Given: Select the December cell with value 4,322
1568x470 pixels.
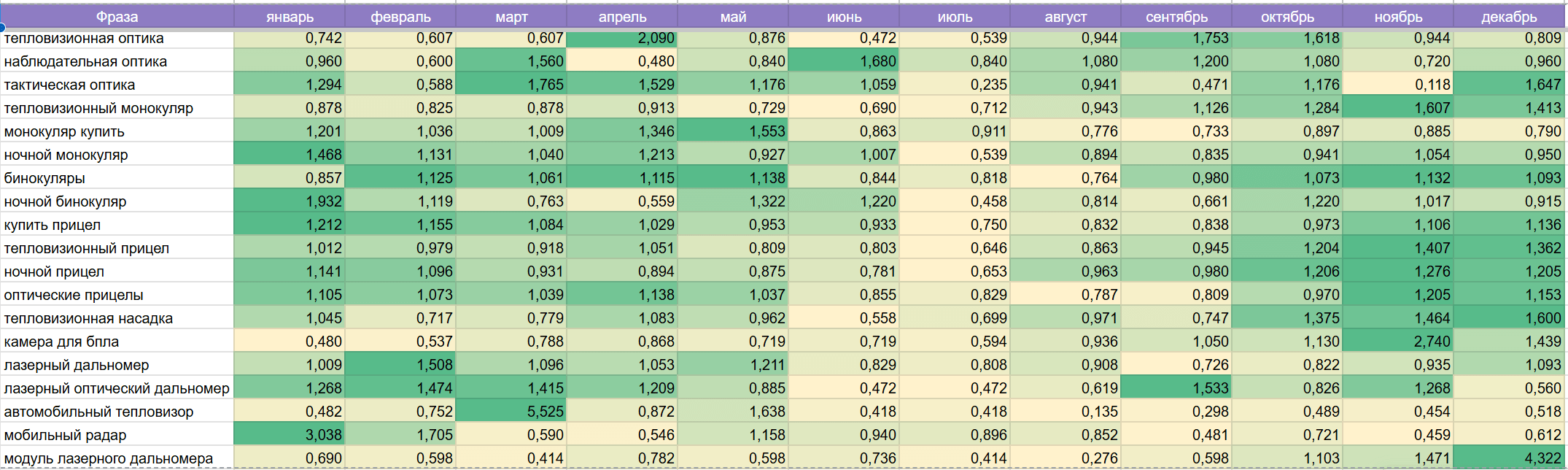Looking at the screenshot, I should (1510, 458).
